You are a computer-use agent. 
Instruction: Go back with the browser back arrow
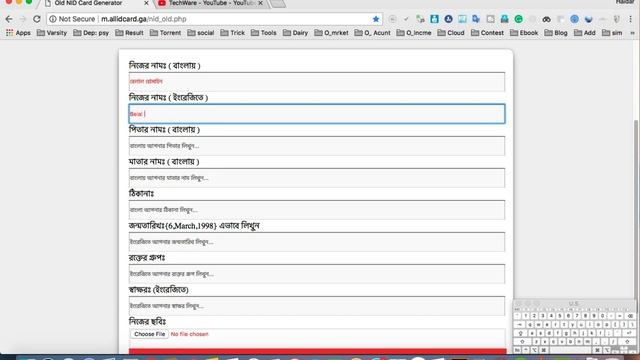click(9, 19)
